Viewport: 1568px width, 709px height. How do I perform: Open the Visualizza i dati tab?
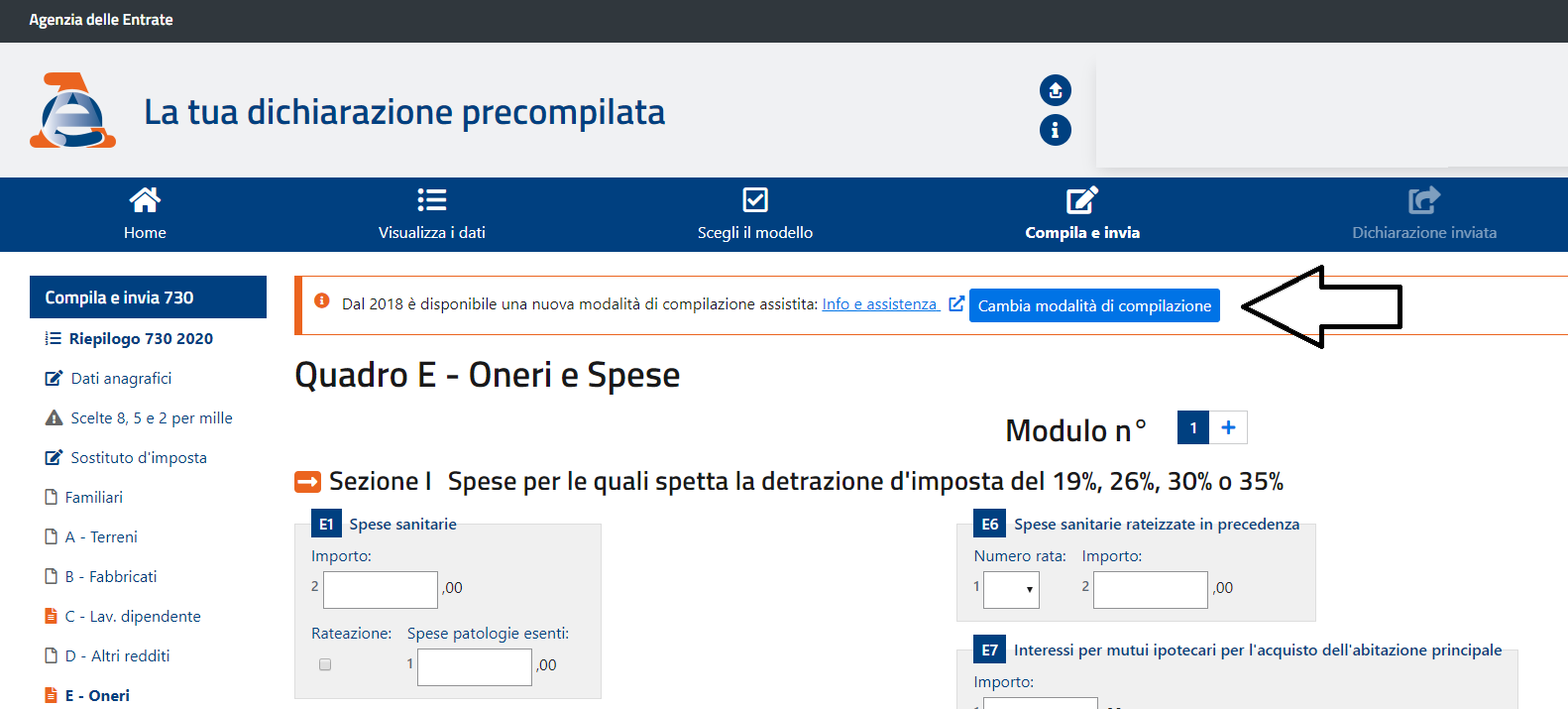coord(431,214)
